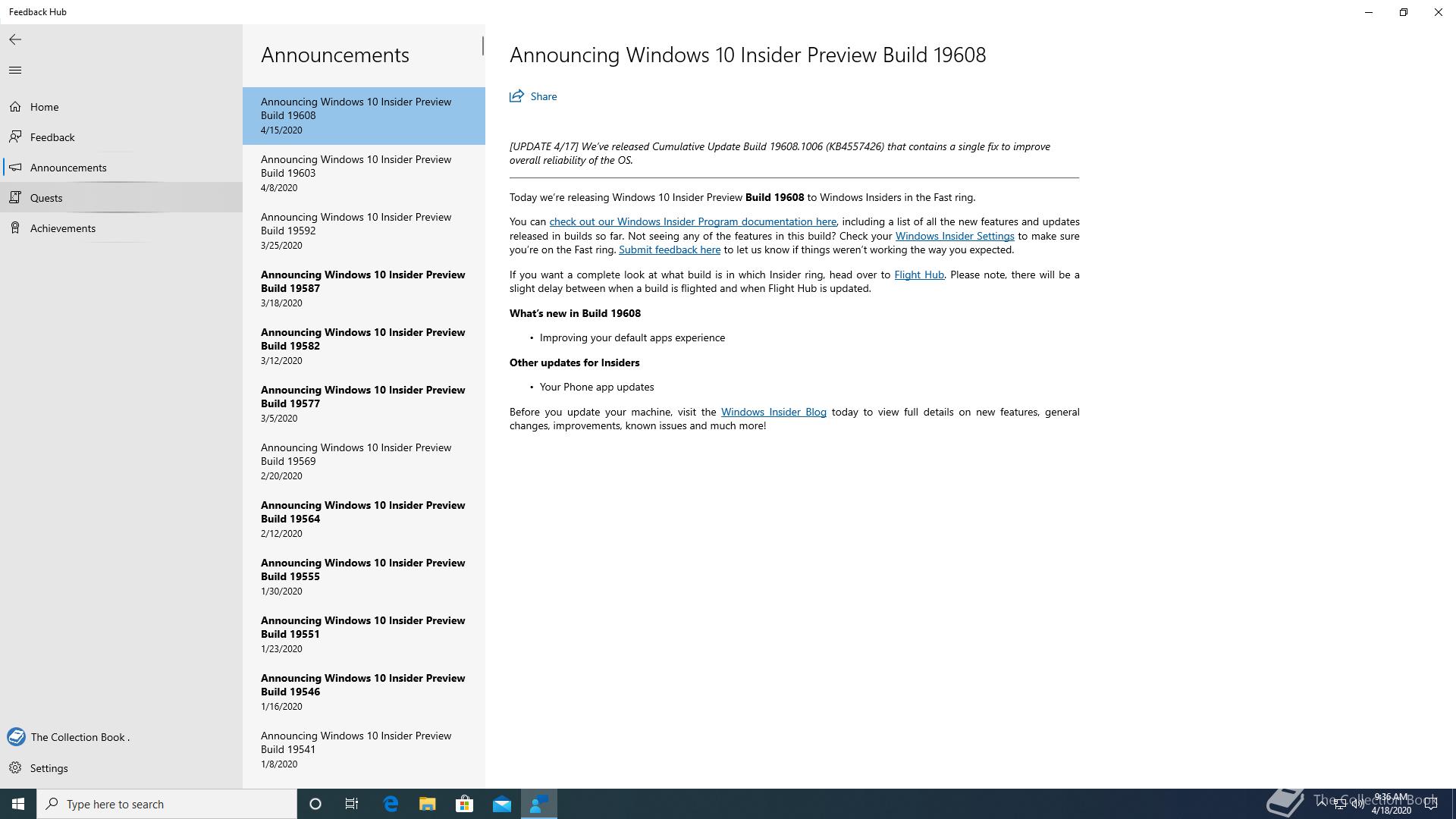
Task: Click the Collection Book account avatar
Action: point(16,737)
